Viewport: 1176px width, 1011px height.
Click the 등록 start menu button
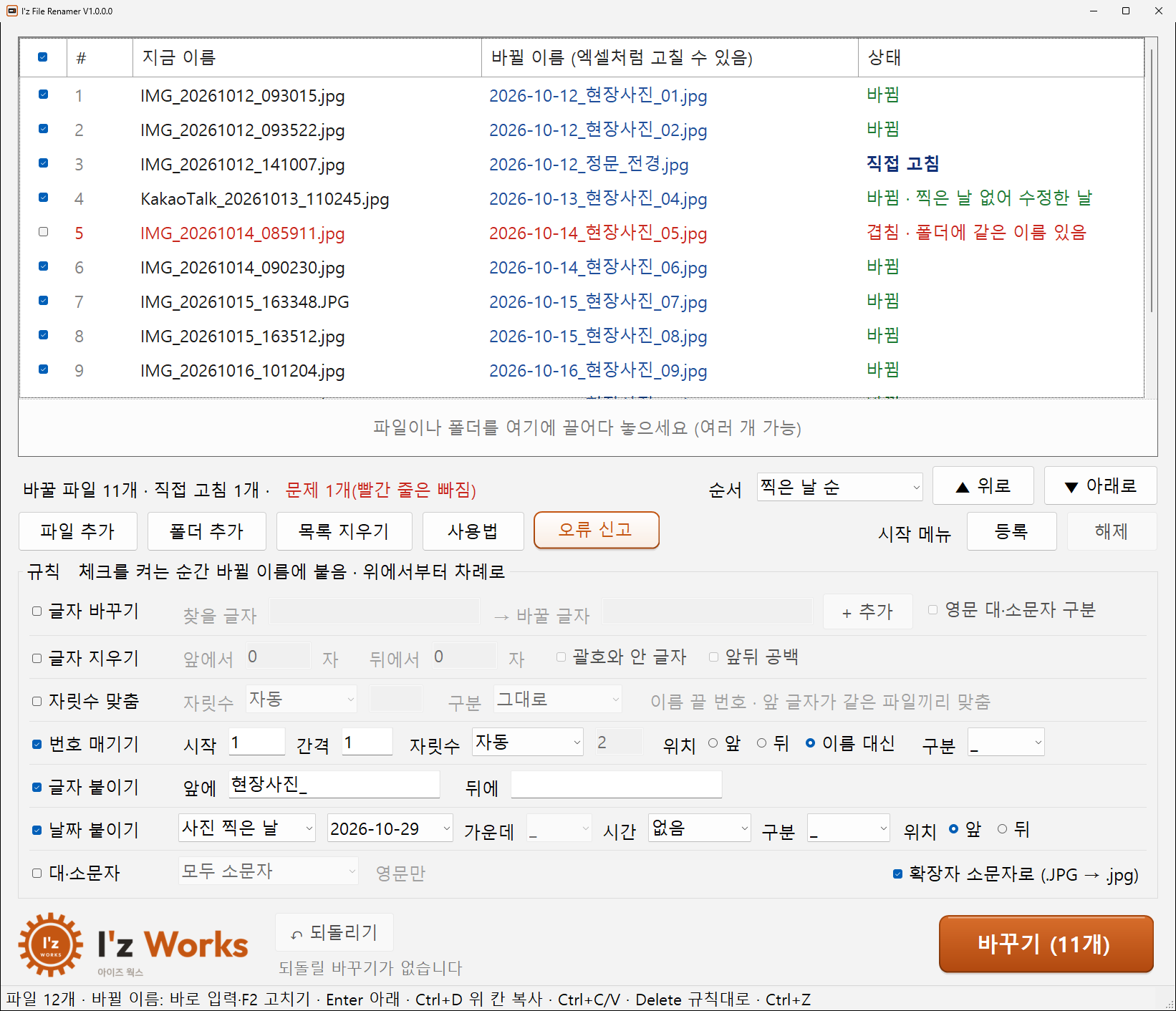pos(1011,531)
